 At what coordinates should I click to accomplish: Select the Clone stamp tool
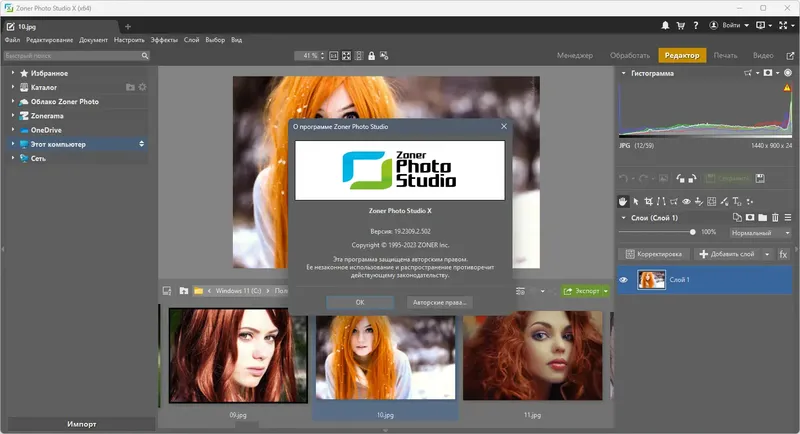699,201
